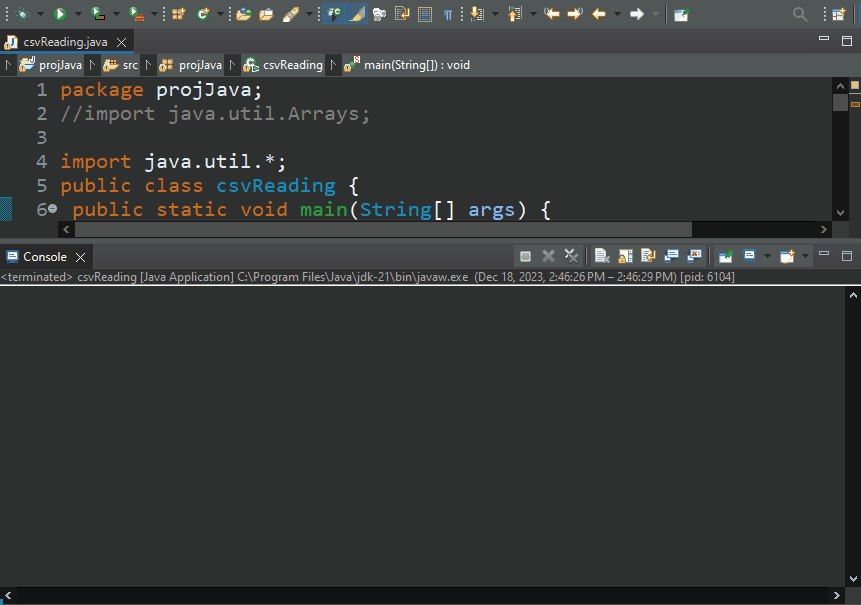Minimize the Console view panel
Screen dimensions: 861x605
click(x=824, y=254)
